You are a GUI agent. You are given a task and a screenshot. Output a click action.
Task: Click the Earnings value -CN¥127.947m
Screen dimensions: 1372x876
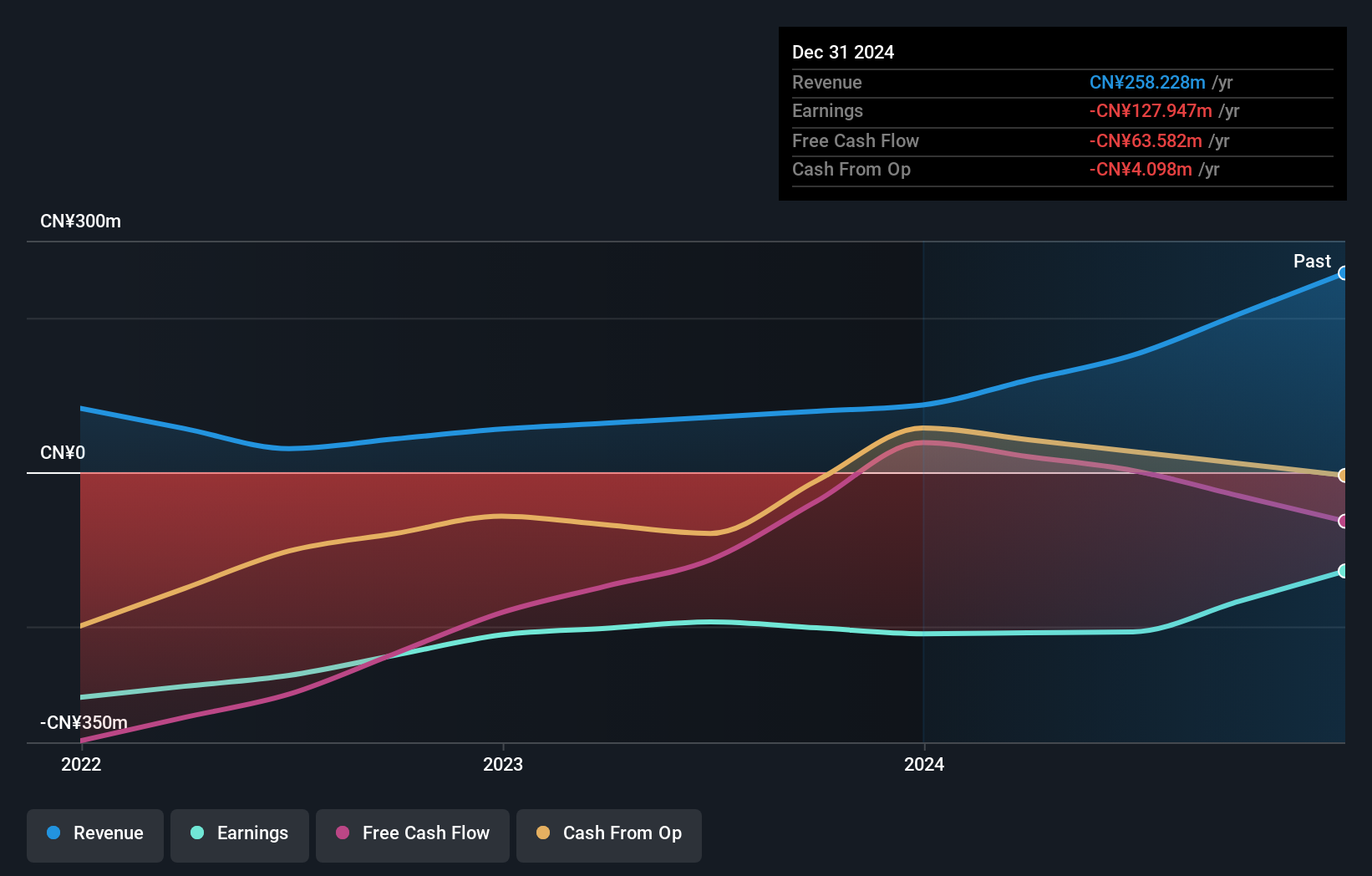(1151, 110)
